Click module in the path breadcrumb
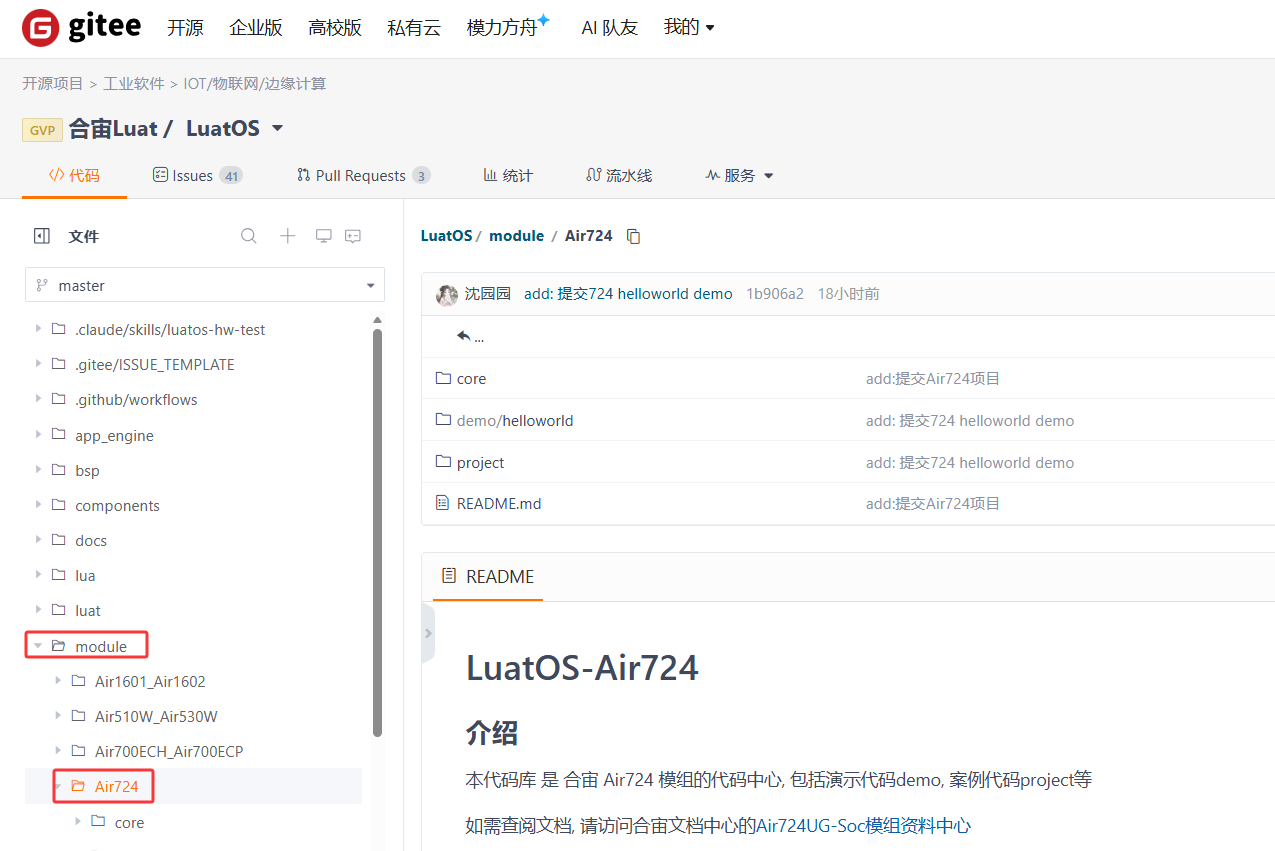 coord(516,236)
